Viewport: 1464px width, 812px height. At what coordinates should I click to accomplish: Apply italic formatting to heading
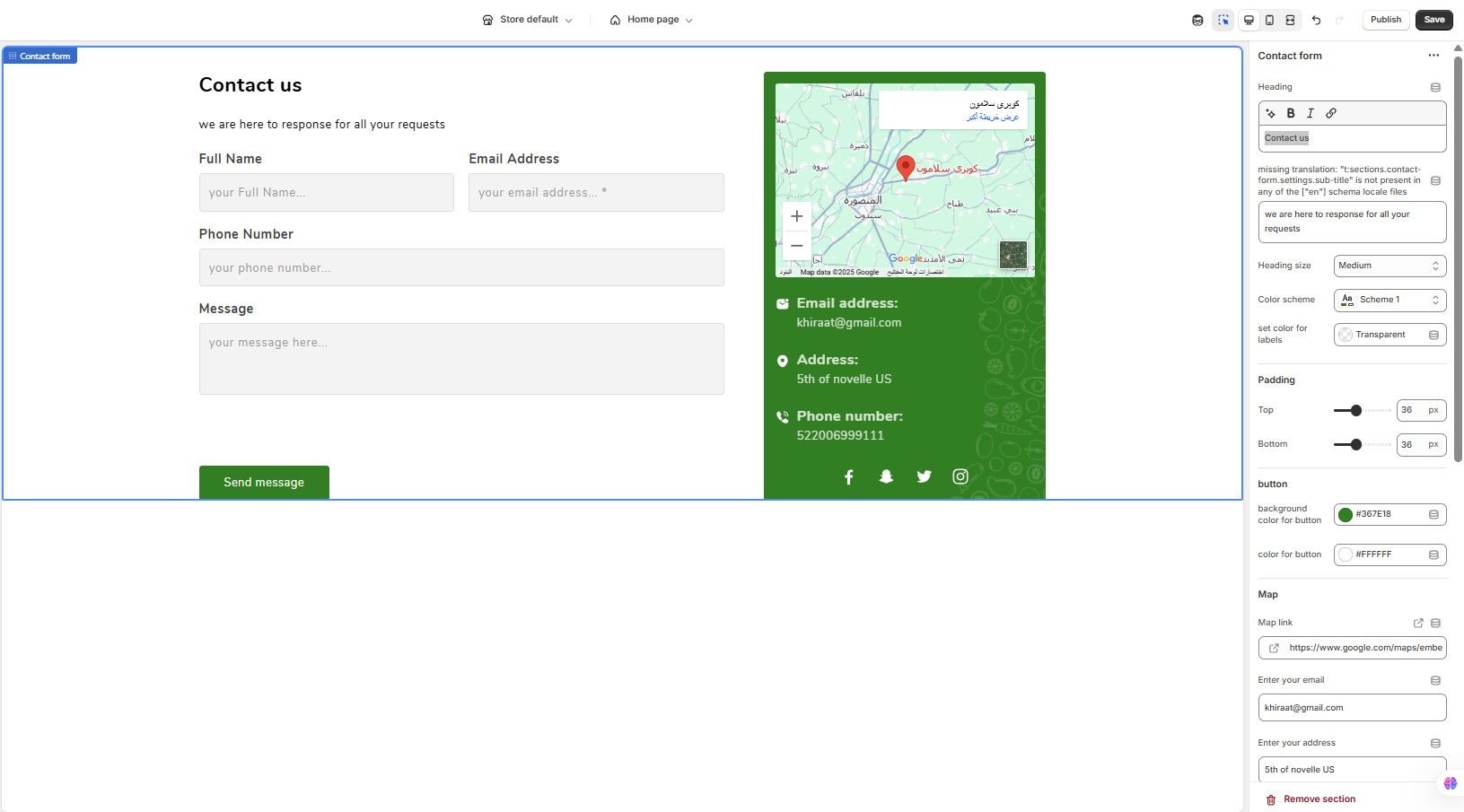pos(1311,113)
